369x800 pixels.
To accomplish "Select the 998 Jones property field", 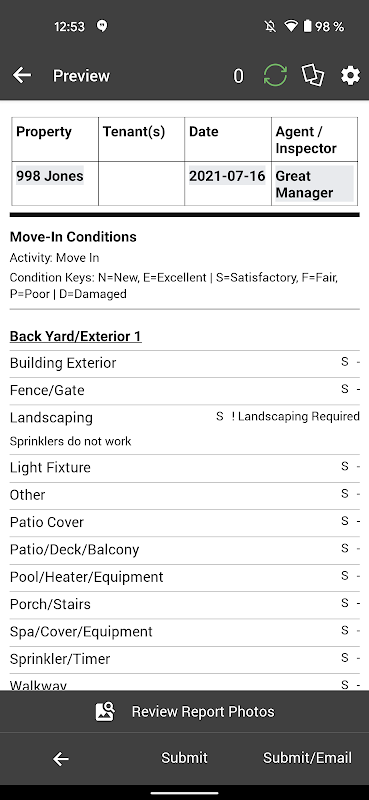I will [x=50, y=176].
